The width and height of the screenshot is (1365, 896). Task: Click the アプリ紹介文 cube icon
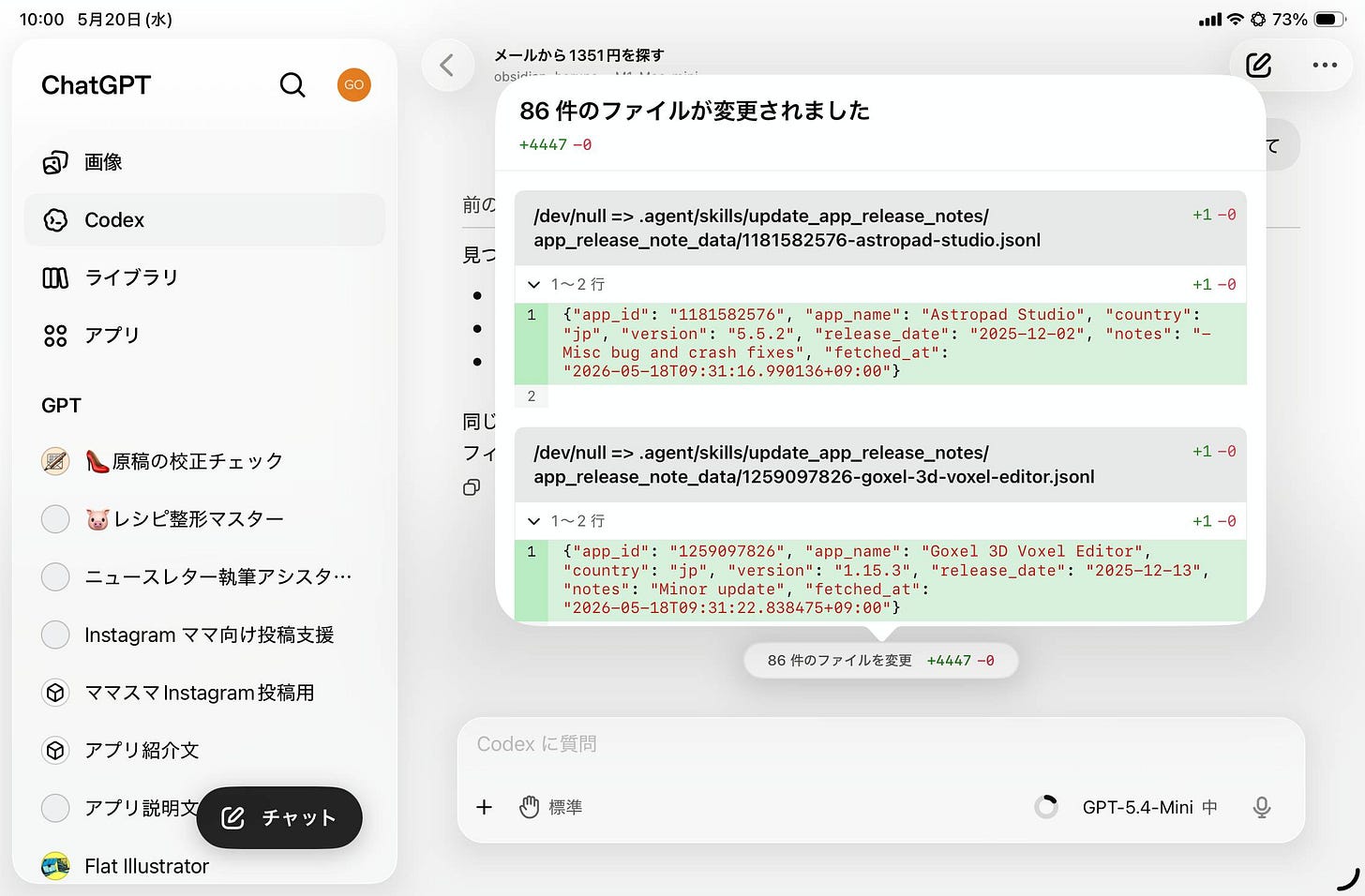click(55, 750)
